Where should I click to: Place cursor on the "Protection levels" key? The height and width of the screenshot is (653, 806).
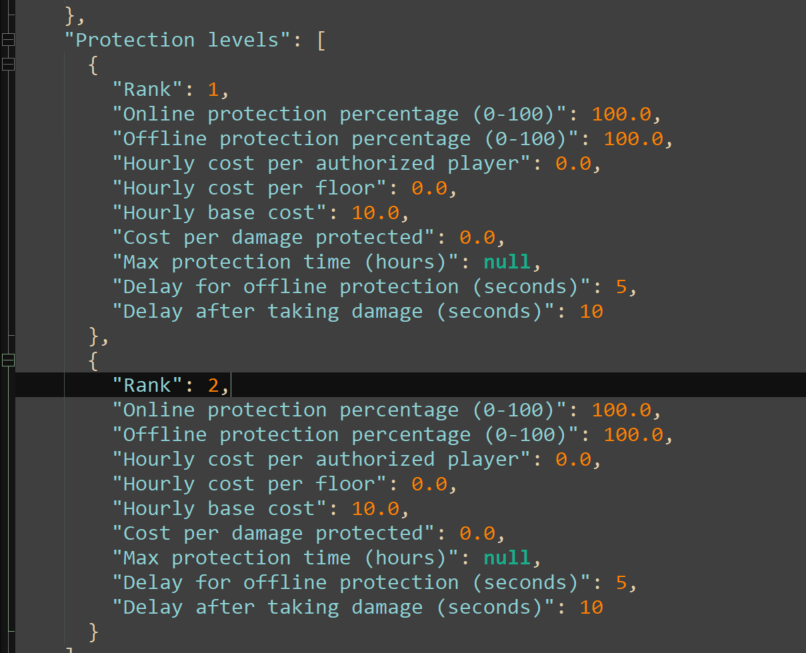tap(177, 40)
